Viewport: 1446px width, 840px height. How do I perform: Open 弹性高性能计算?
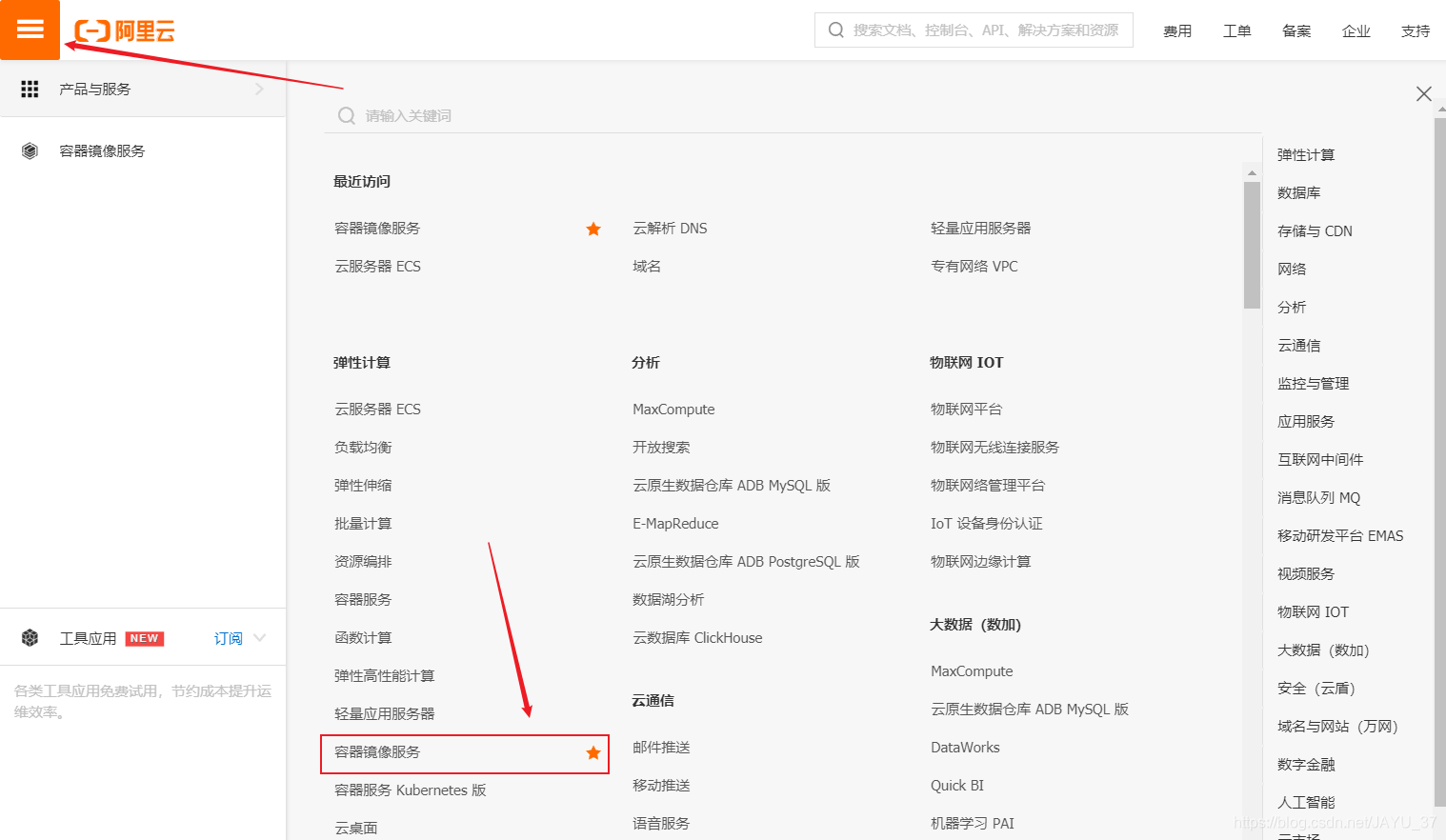(x=384, y=676)
